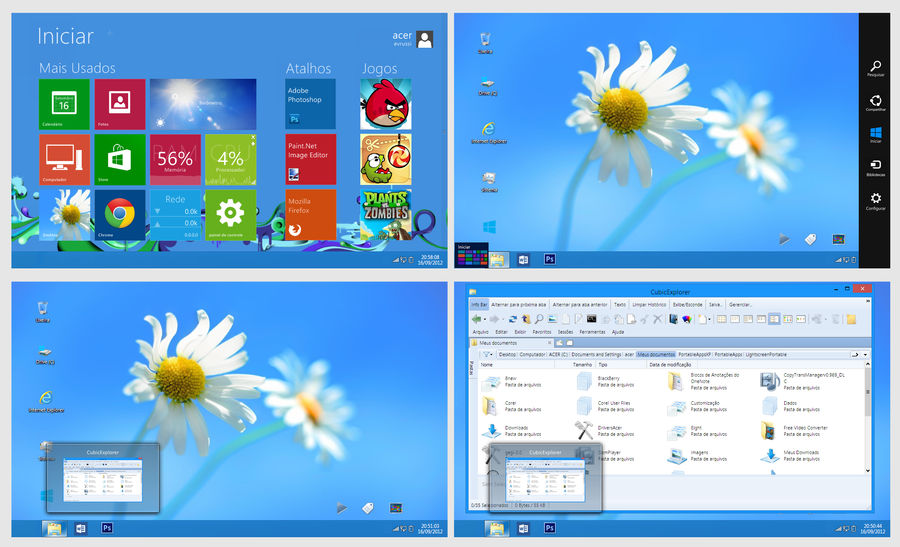Open the Ajuda menu
900x547 pixels.
pos(618,332)
